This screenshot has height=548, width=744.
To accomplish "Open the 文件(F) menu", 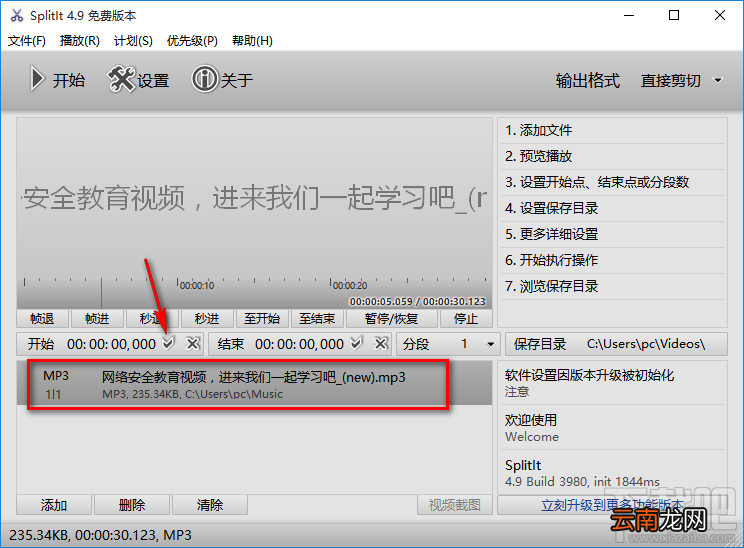I will point(27,41).
